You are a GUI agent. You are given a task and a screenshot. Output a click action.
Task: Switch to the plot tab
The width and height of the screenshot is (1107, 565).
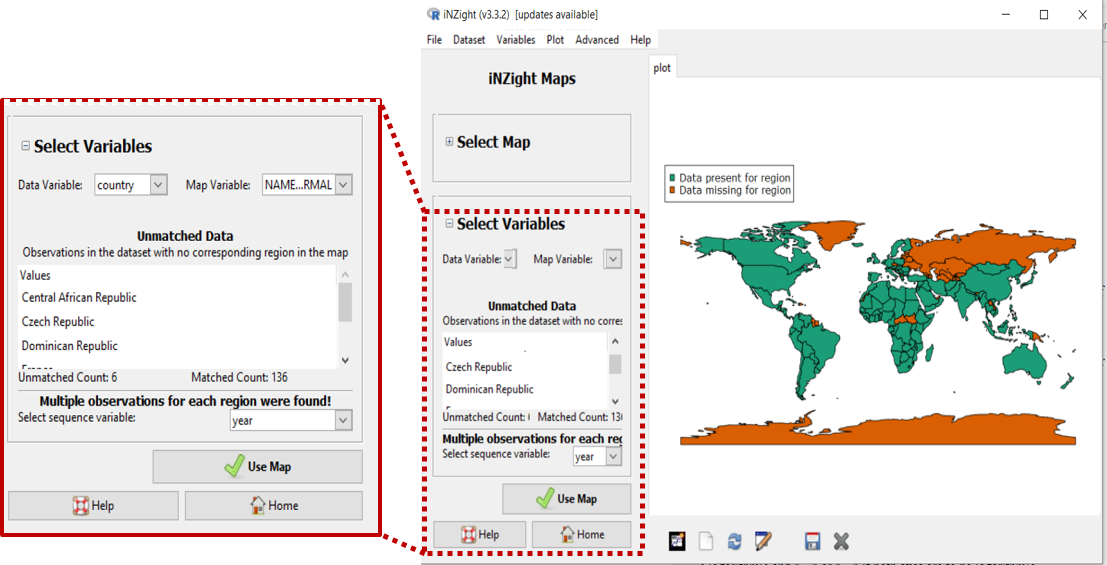[x=662, y=69]
